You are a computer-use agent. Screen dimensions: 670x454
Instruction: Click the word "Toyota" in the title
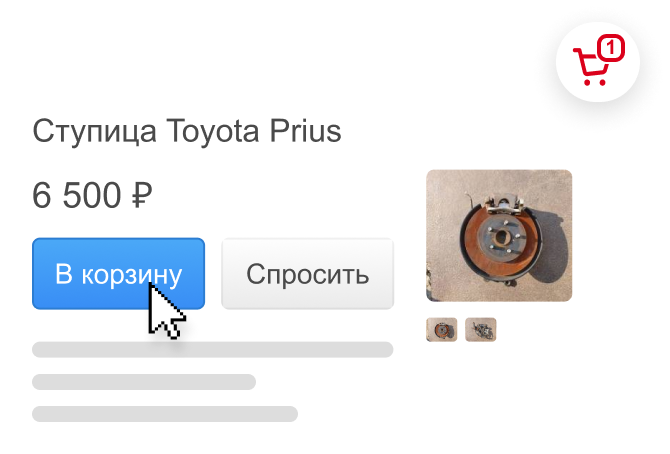(212, 132)
